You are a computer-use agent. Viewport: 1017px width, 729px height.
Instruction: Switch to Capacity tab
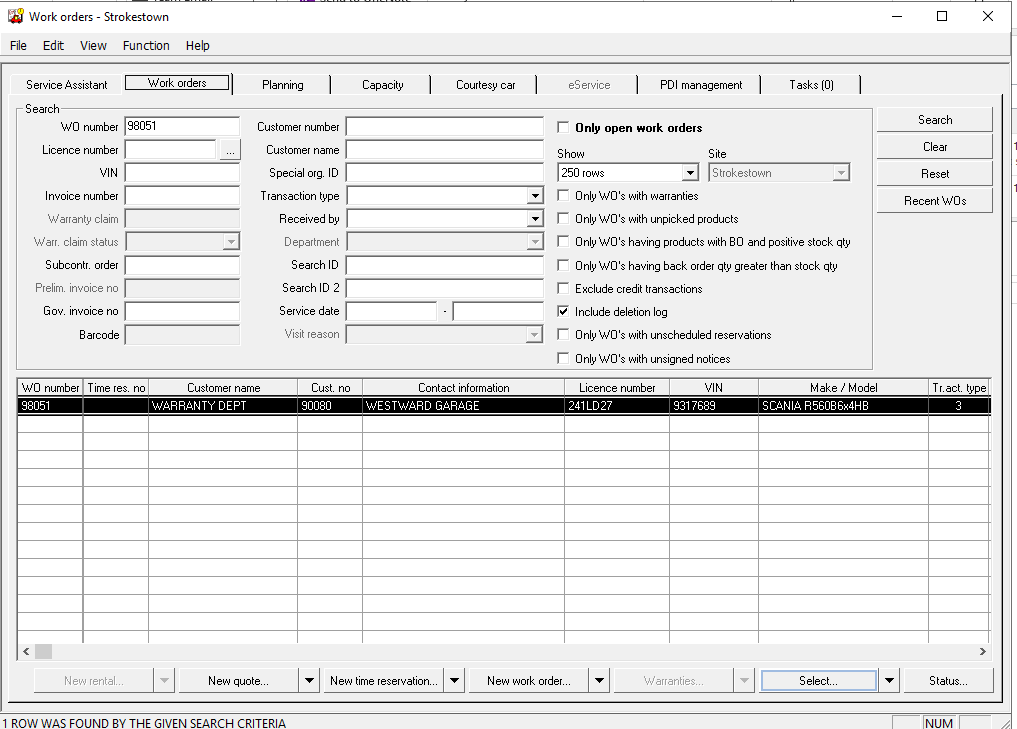(x=383, y=85)
